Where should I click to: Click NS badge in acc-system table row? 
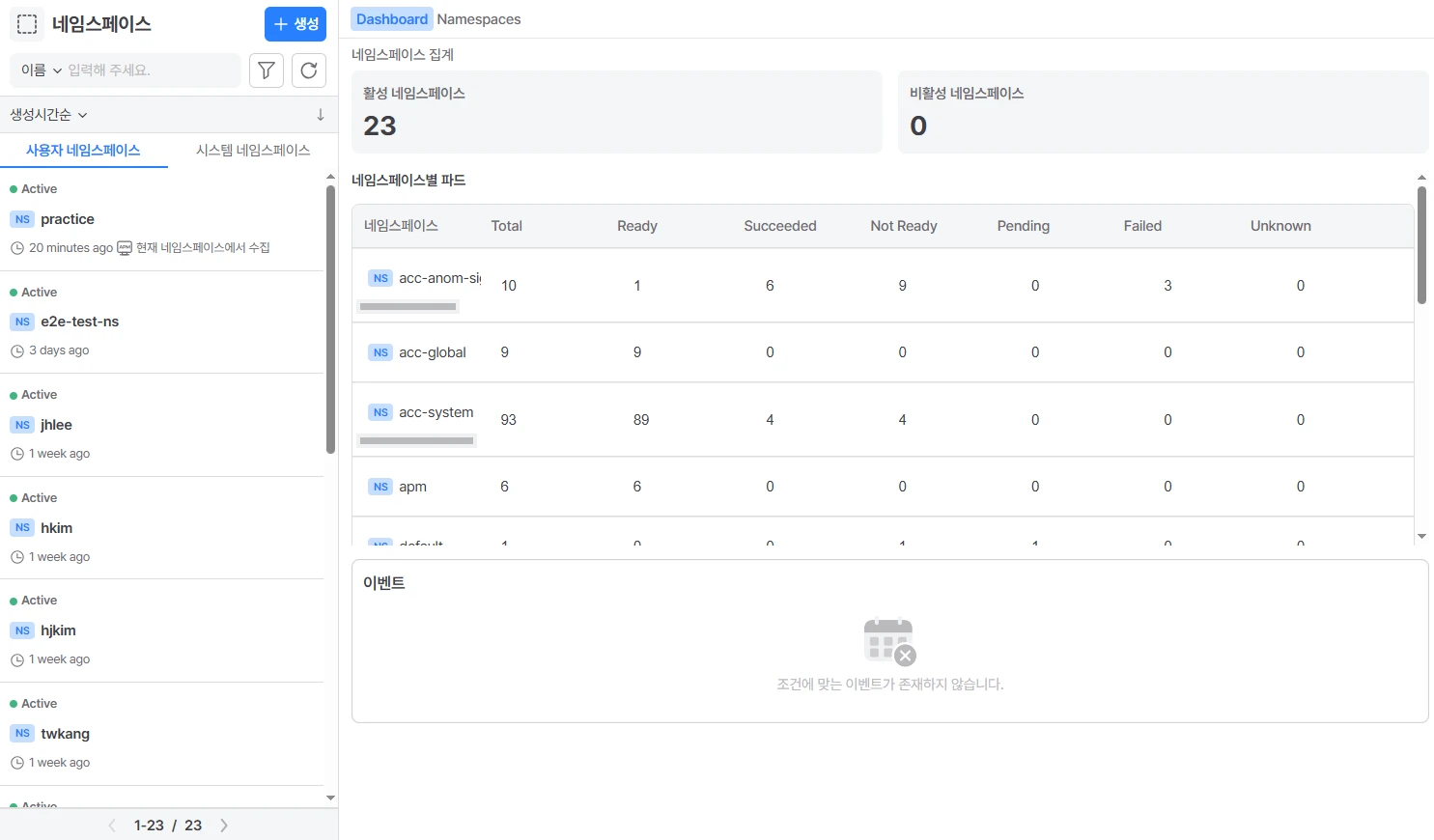coord(380,412)
